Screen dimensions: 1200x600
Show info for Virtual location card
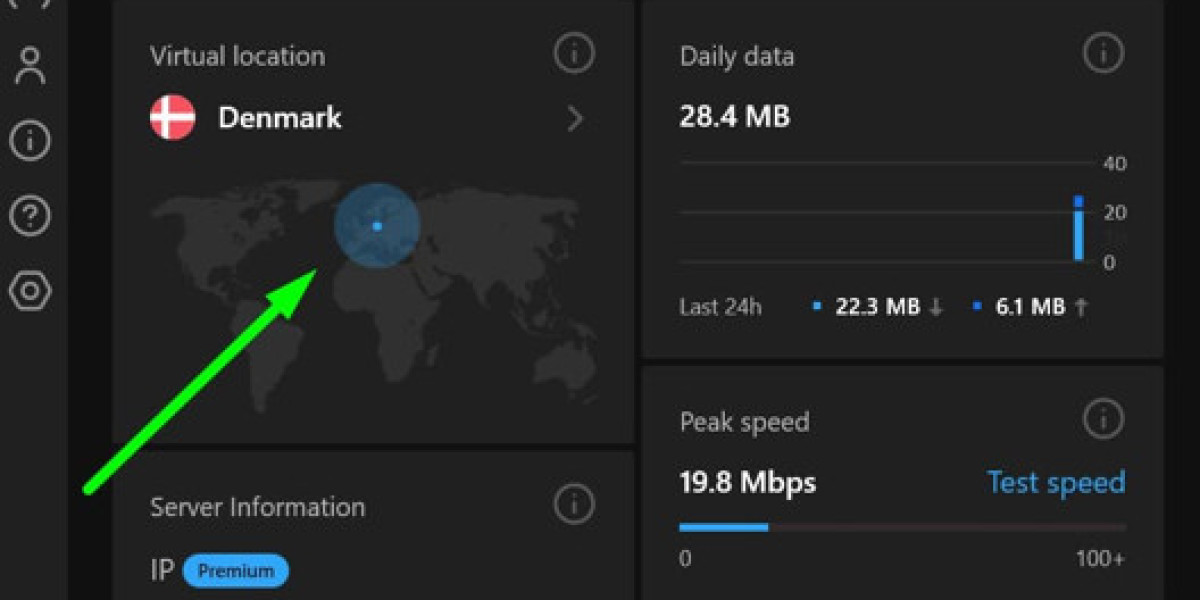574,56
